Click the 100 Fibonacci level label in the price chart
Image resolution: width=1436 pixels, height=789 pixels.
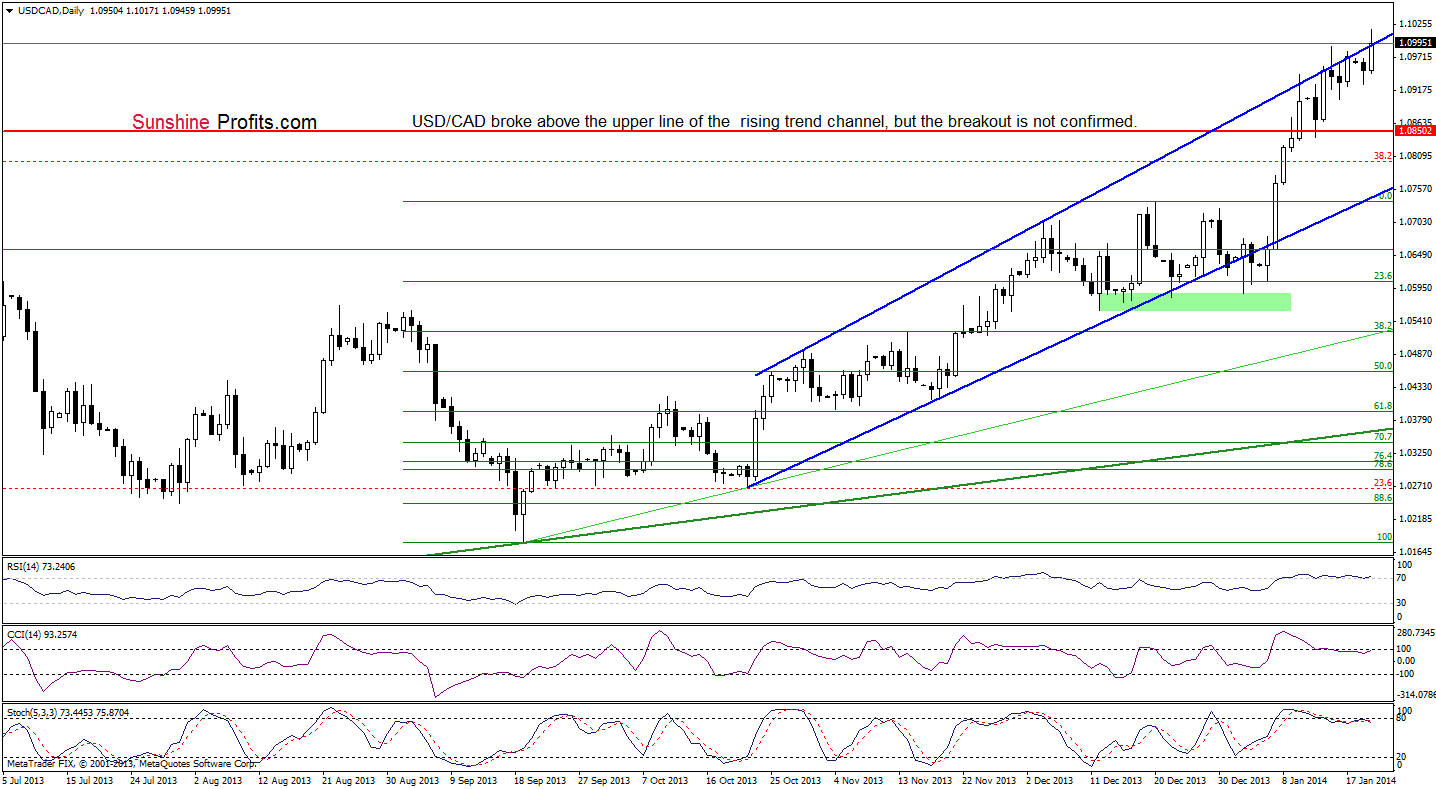click(x=1385, y=537)
